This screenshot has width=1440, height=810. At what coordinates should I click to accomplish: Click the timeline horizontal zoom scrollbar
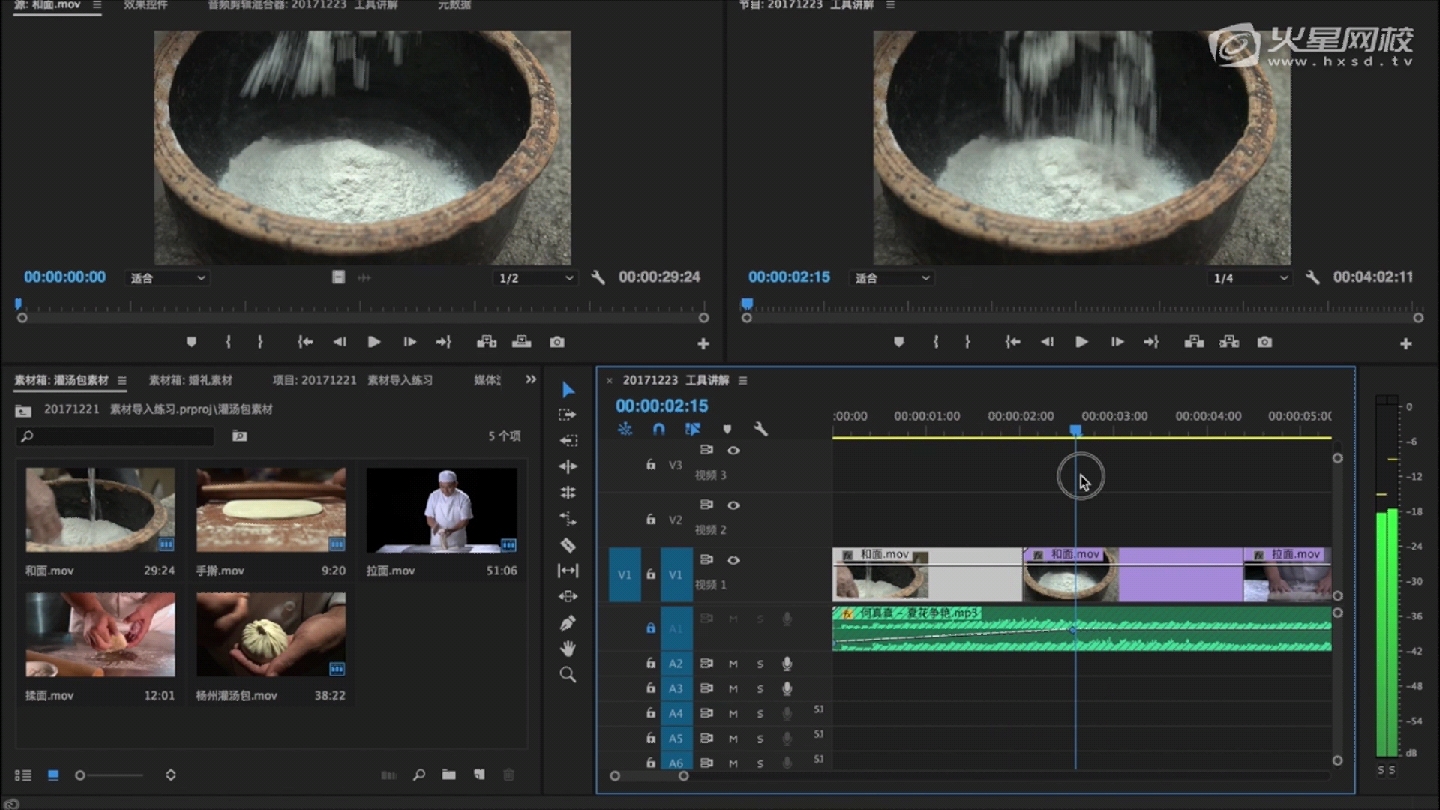click(x=649, y=776)
